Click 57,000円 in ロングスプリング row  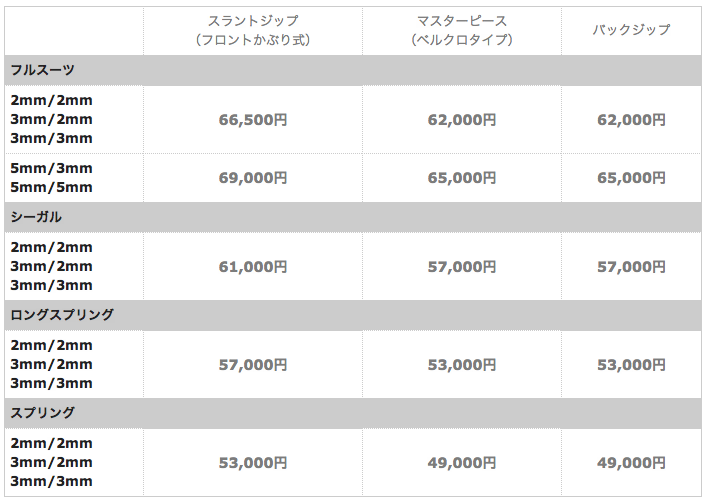click(253, 365)
